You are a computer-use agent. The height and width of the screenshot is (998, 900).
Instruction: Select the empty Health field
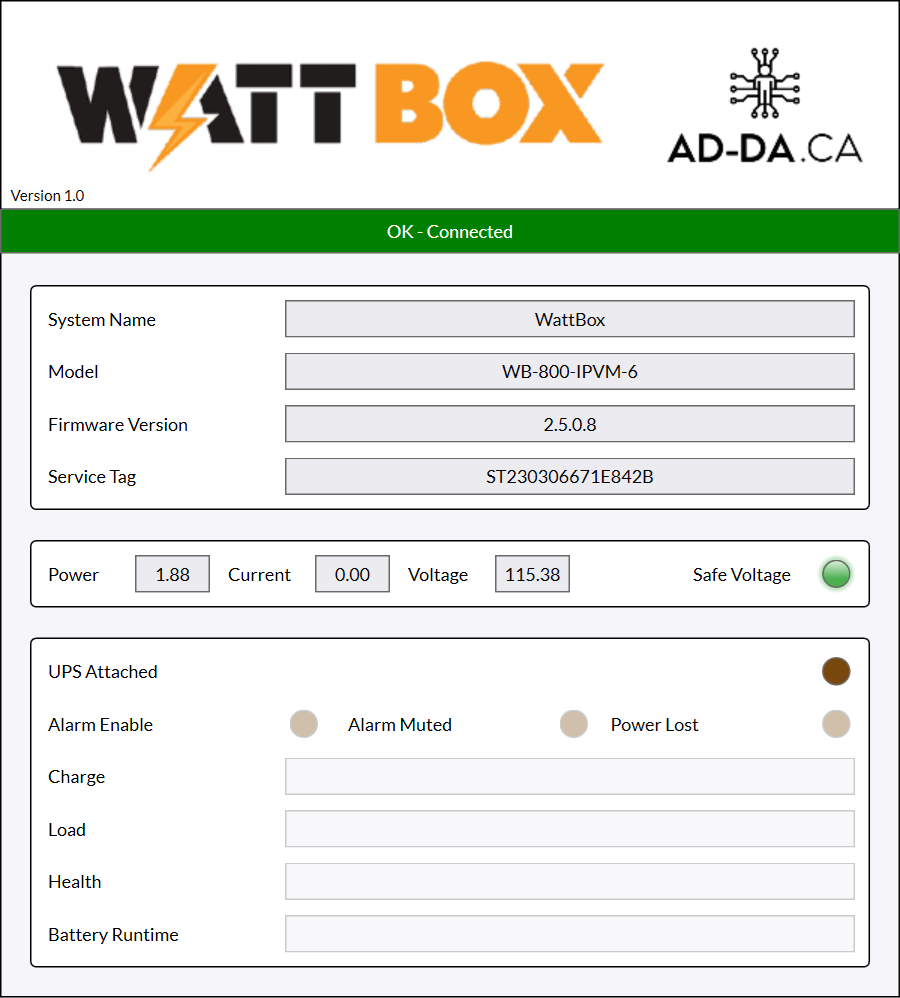click(569, 882)
